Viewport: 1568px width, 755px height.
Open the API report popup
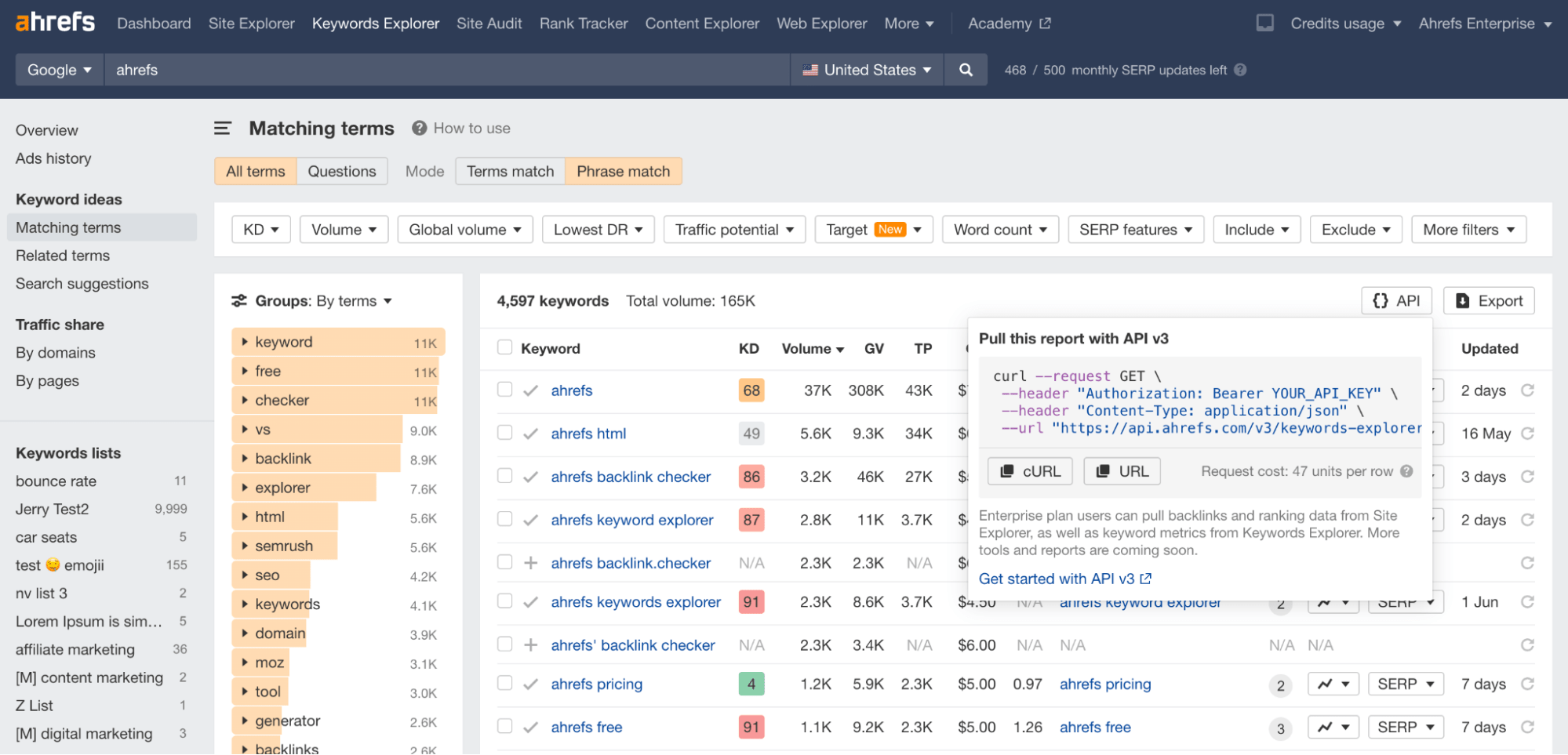pyautogui.click(x=1395, y=300)
